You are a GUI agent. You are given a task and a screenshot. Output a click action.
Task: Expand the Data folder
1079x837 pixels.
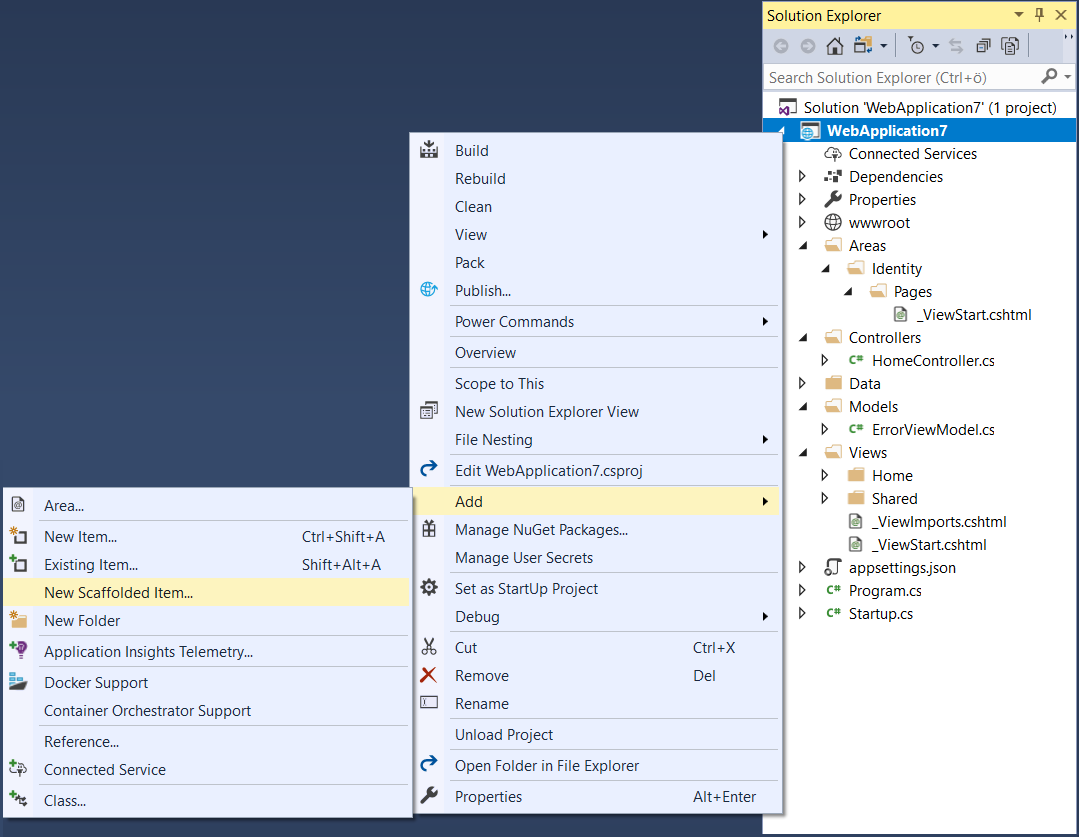tap(802, 383)
